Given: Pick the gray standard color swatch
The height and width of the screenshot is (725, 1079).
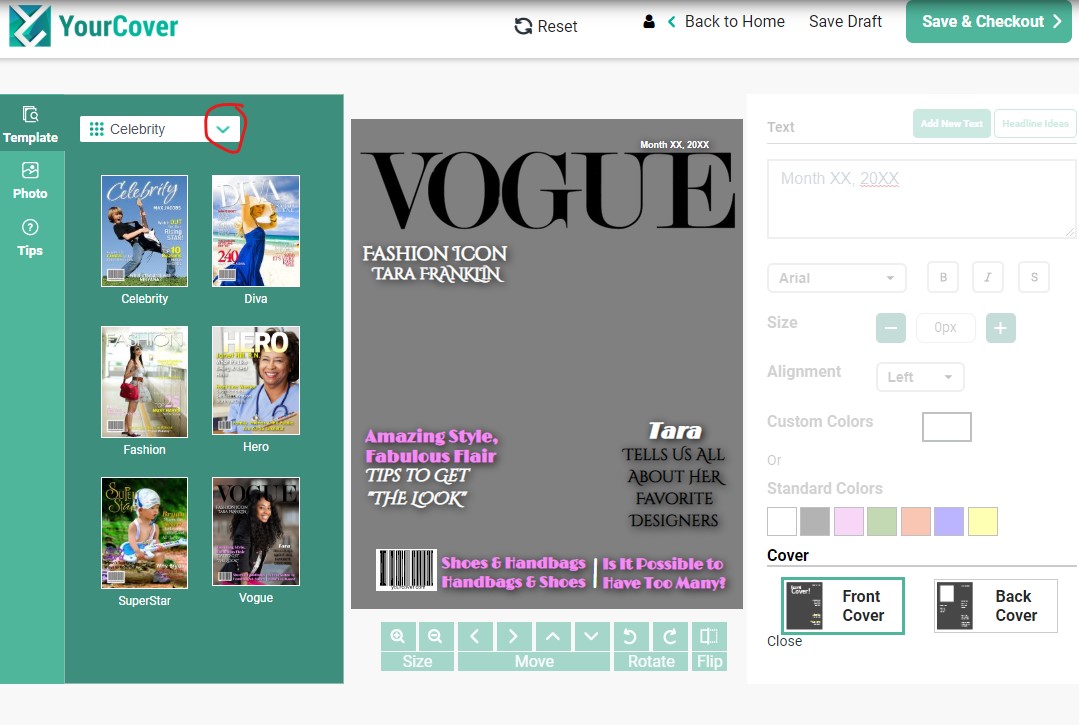Looking at the screenshot, I should click(x=815, y=521).
